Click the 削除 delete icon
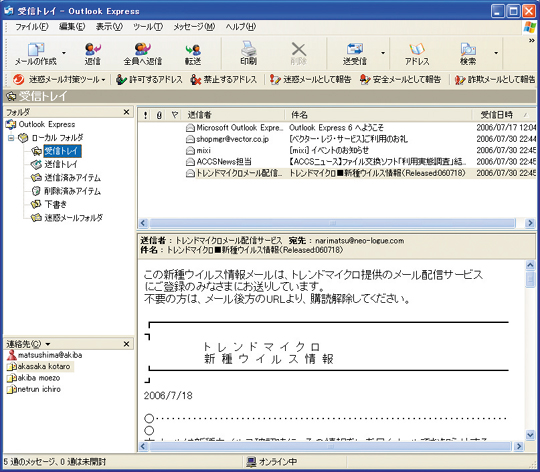Screen dimensions: 540x472 299,49
